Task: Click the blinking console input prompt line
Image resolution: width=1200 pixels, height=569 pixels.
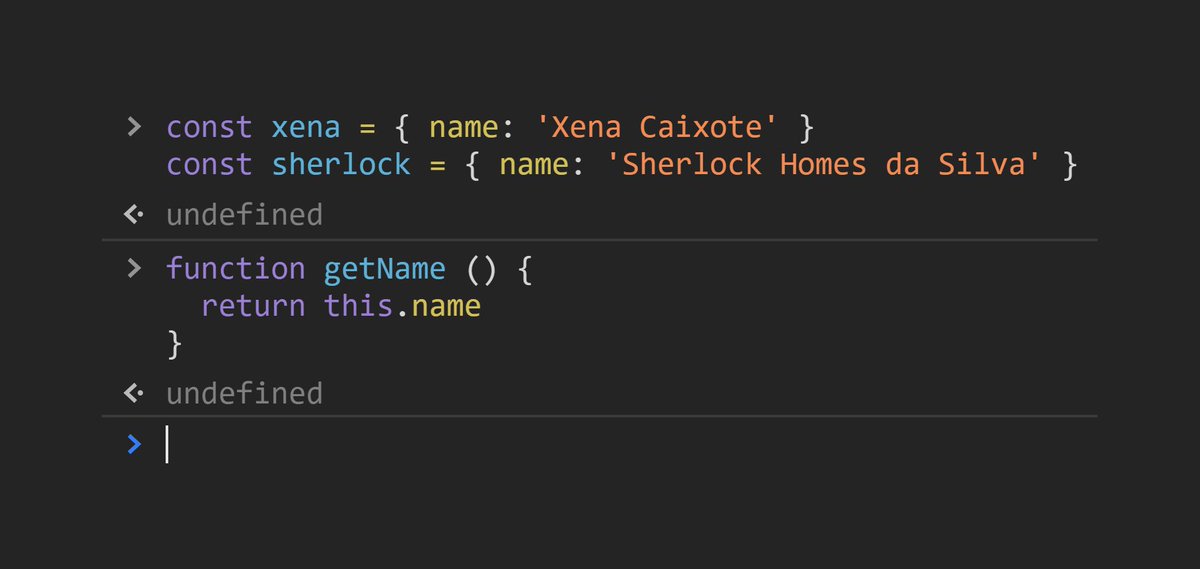Action: (600, 444)
